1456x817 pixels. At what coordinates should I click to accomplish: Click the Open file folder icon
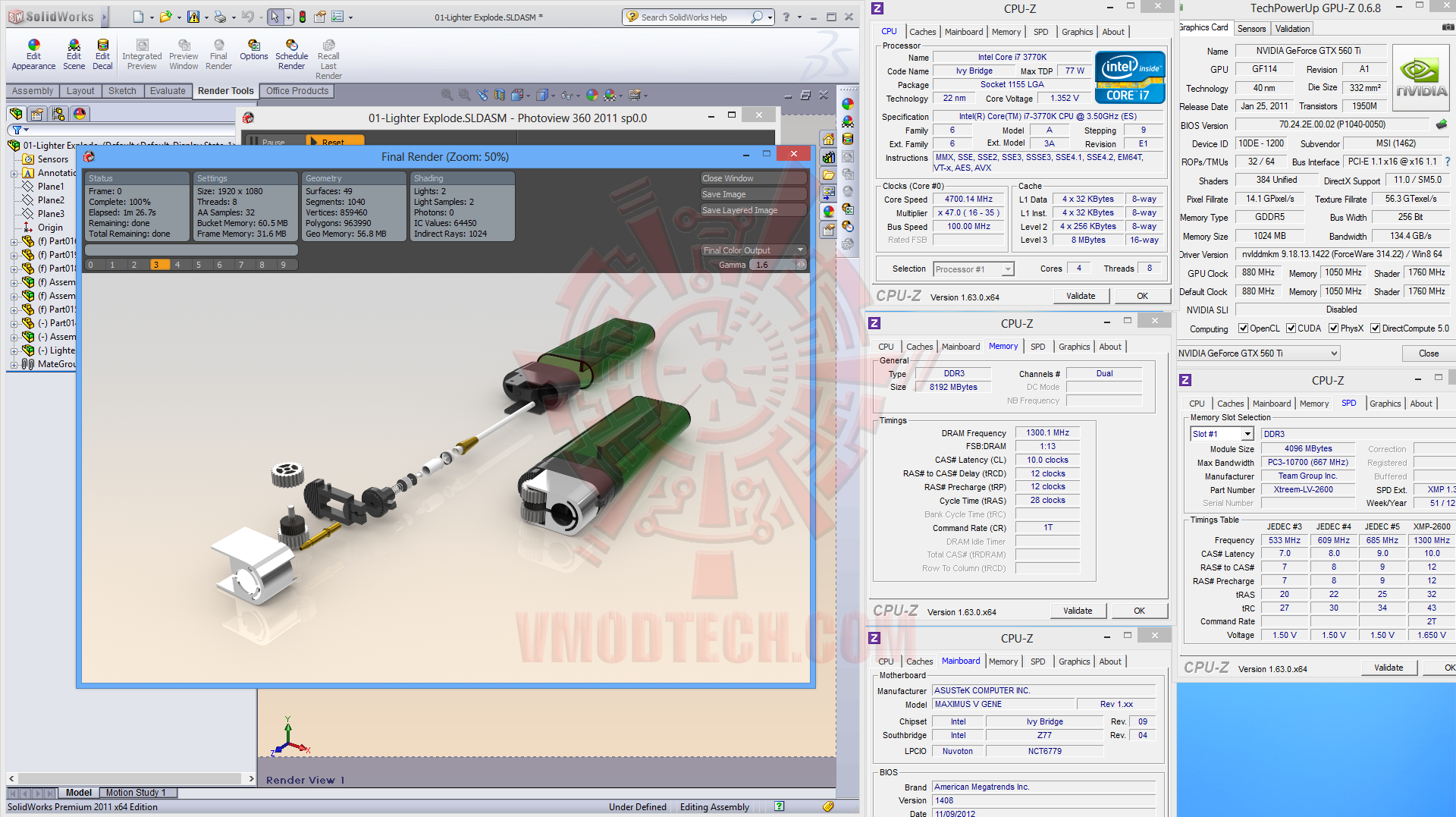165,17
